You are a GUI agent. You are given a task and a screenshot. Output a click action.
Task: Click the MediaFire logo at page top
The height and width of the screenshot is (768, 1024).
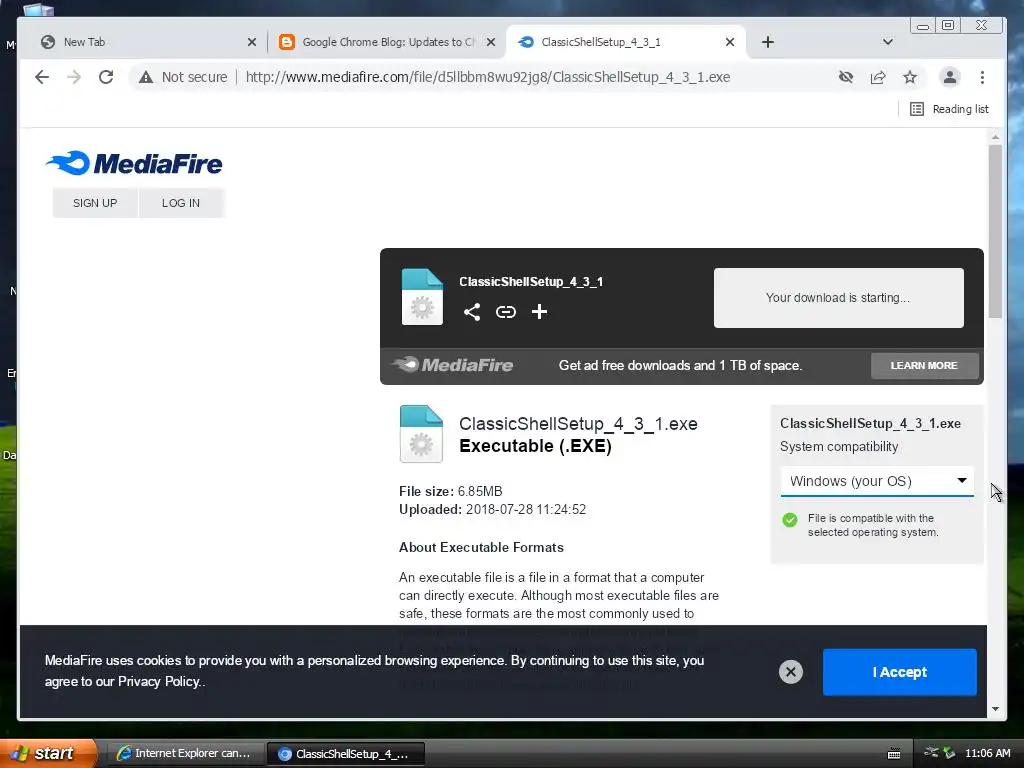pos(134,163)
